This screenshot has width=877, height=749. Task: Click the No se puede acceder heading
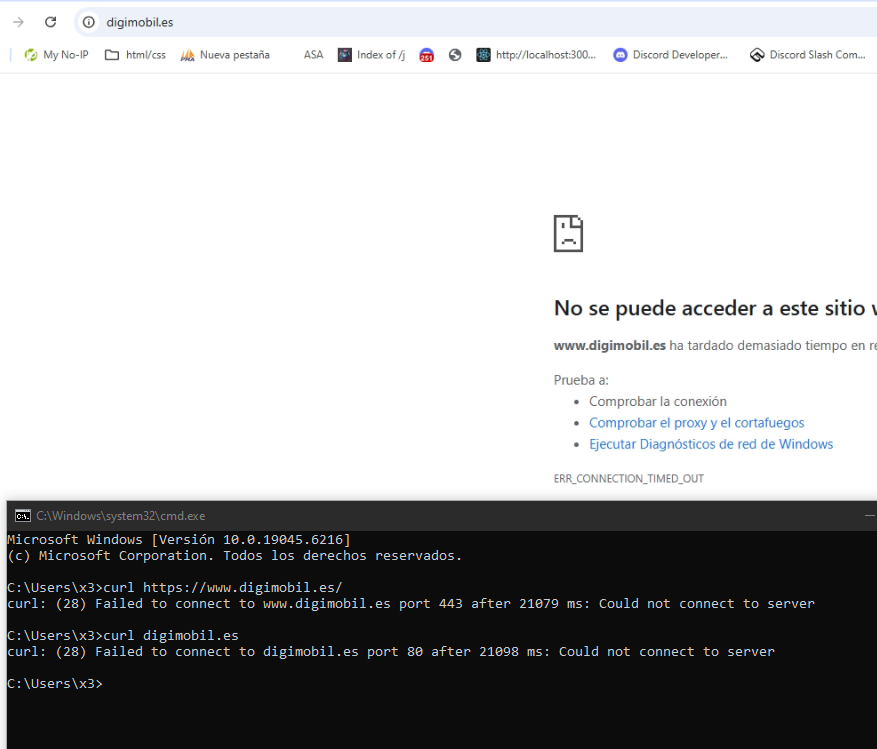pyautogui.click(x=715, y=308)
